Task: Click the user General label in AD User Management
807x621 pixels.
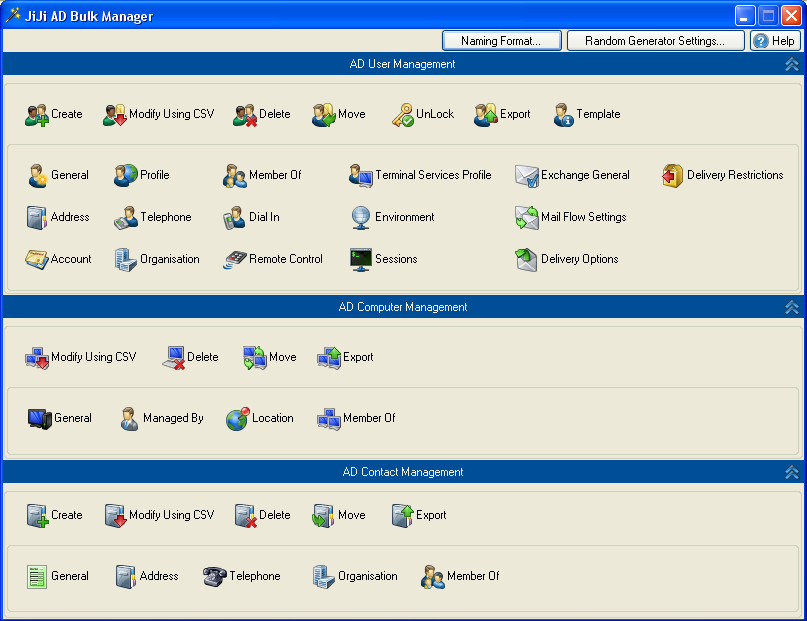Action: (70, 175)
